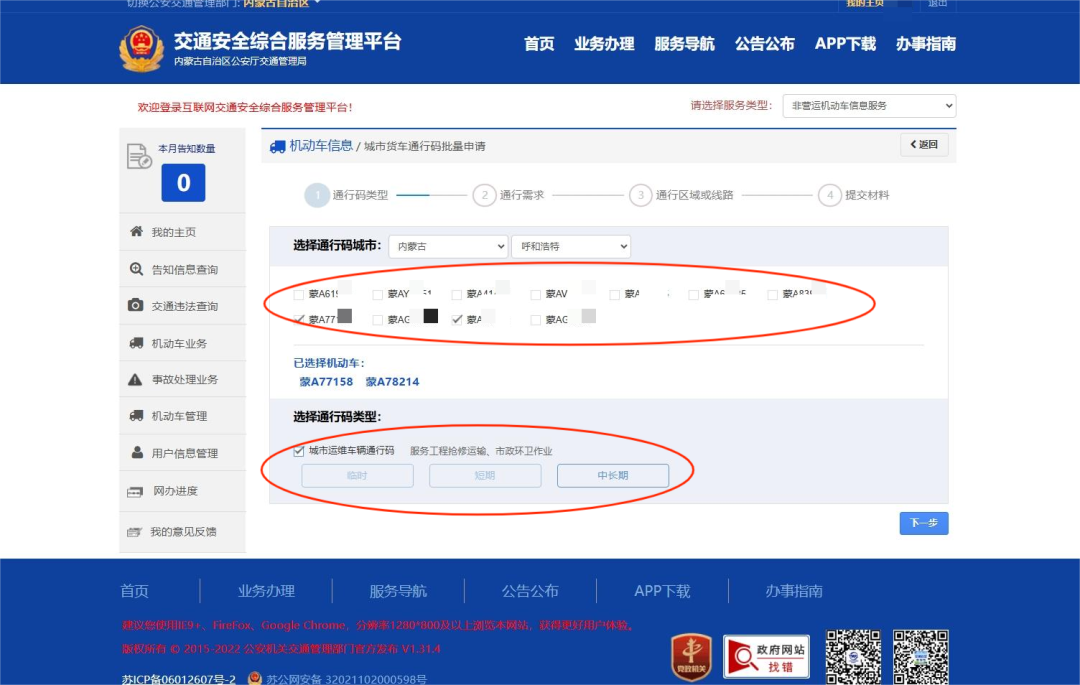This screenshot has height=685, width=1080.
Task: Click the 返回 back button
Action: (x=924, y=145)
